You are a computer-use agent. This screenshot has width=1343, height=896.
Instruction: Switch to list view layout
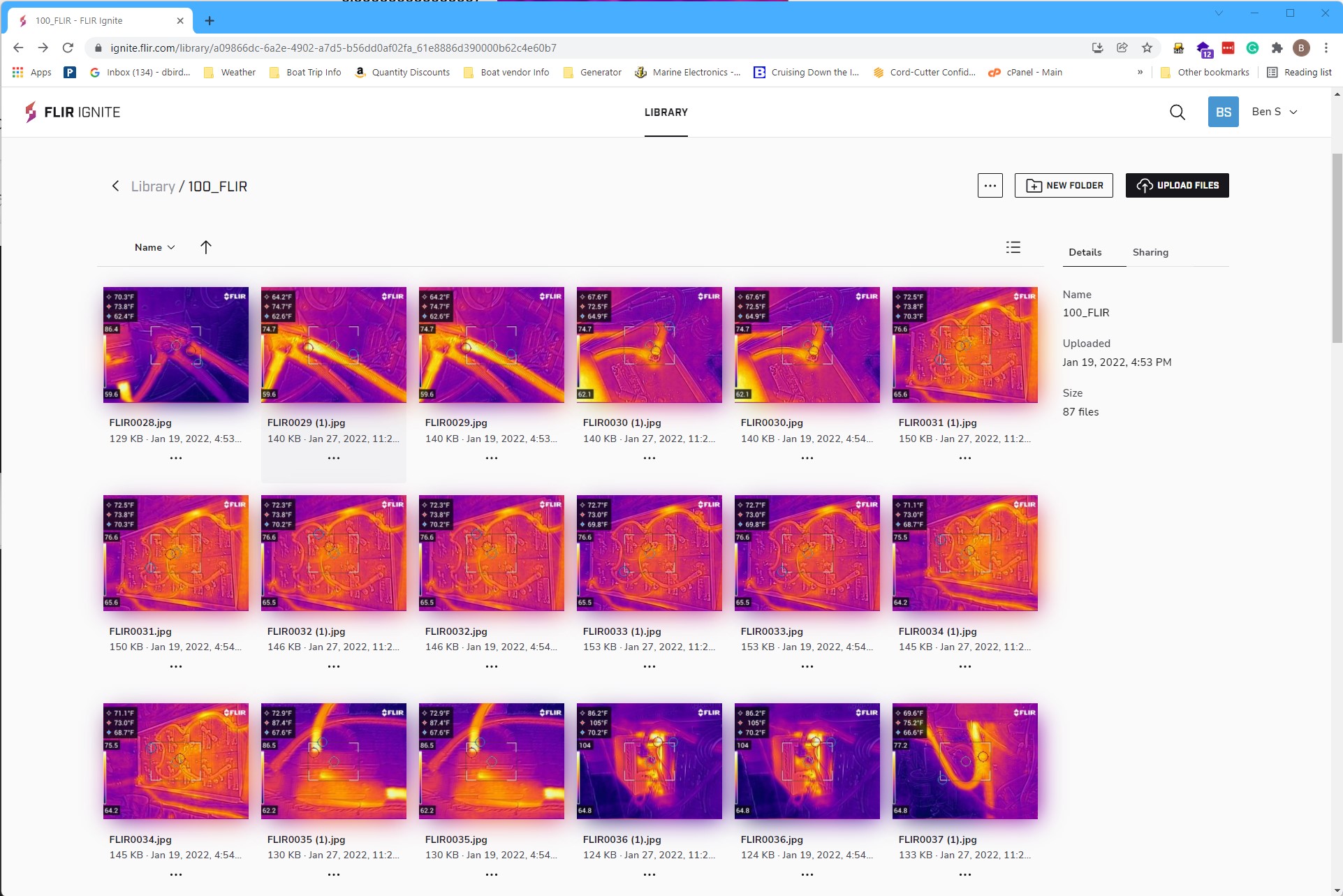(x=1013, y=247)
